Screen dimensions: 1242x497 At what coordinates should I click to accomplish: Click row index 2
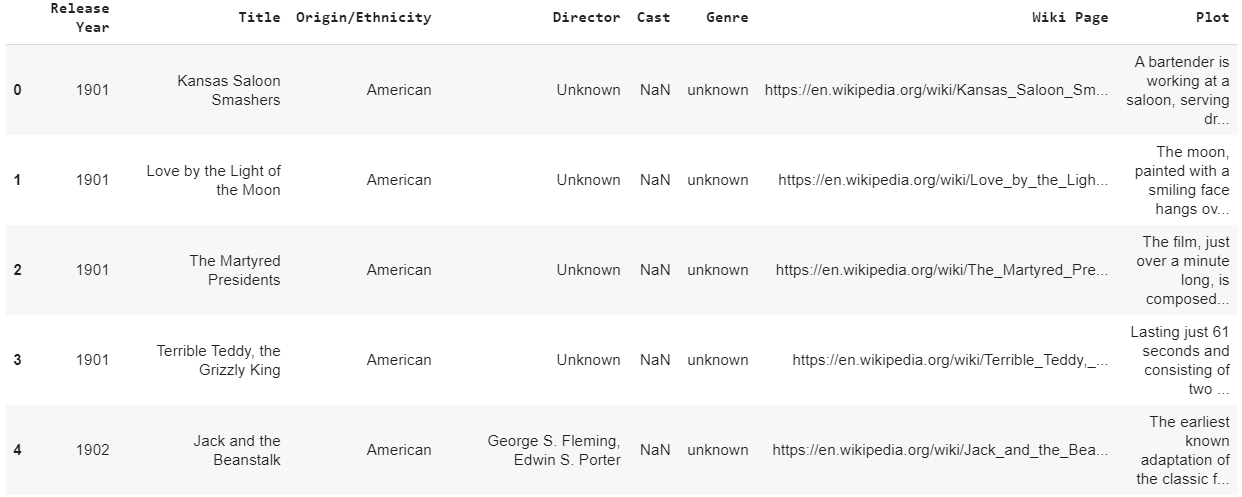(x=17, y=270)
